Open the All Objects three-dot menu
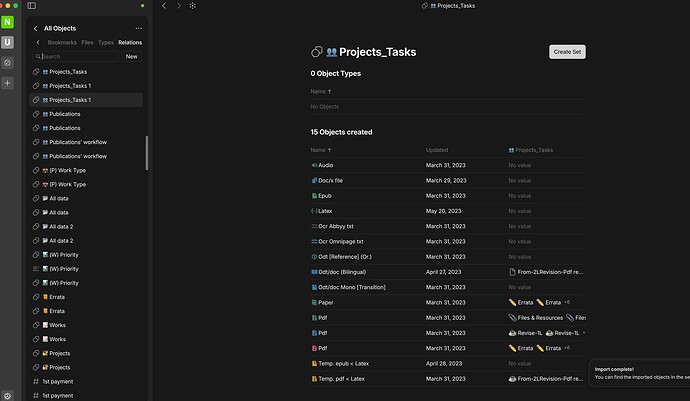Image resolution: width=690 pixels, height=401 pixels. (139, 28)
